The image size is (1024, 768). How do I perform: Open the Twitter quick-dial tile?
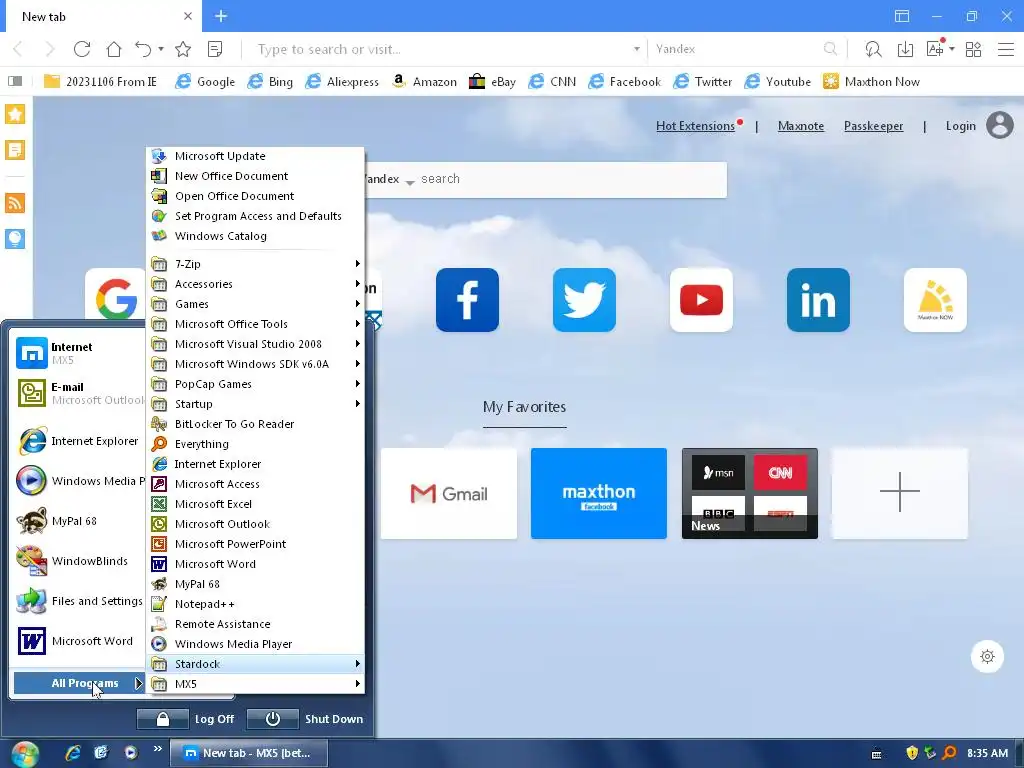click(584, 300)
